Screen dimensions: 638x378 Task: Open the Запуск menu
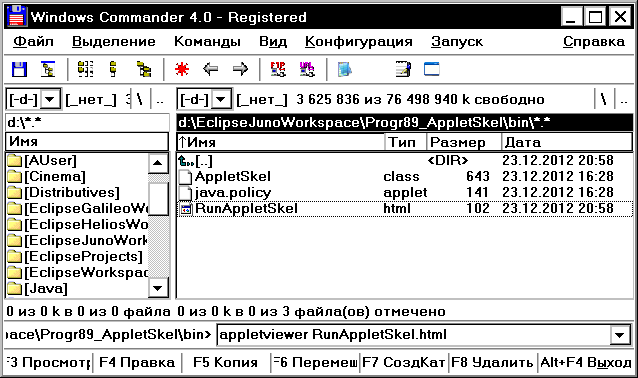(x=457, y=42)
